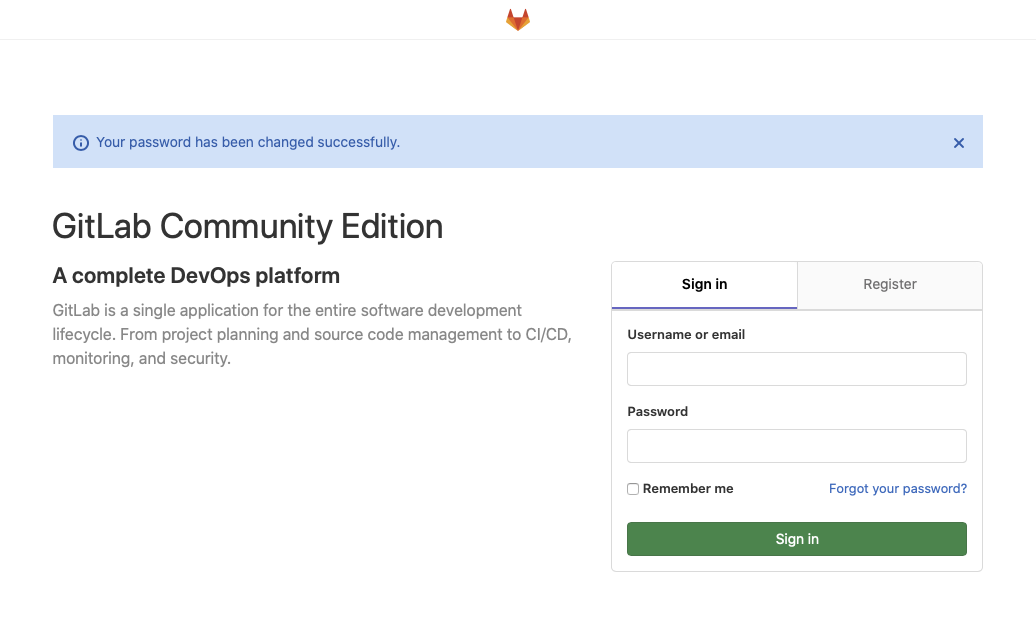The height and width of the screenshot is (635, 1036).
Task: Click the description paragraph about GitLab lifecycle
Action: click(x=312, y=334)
